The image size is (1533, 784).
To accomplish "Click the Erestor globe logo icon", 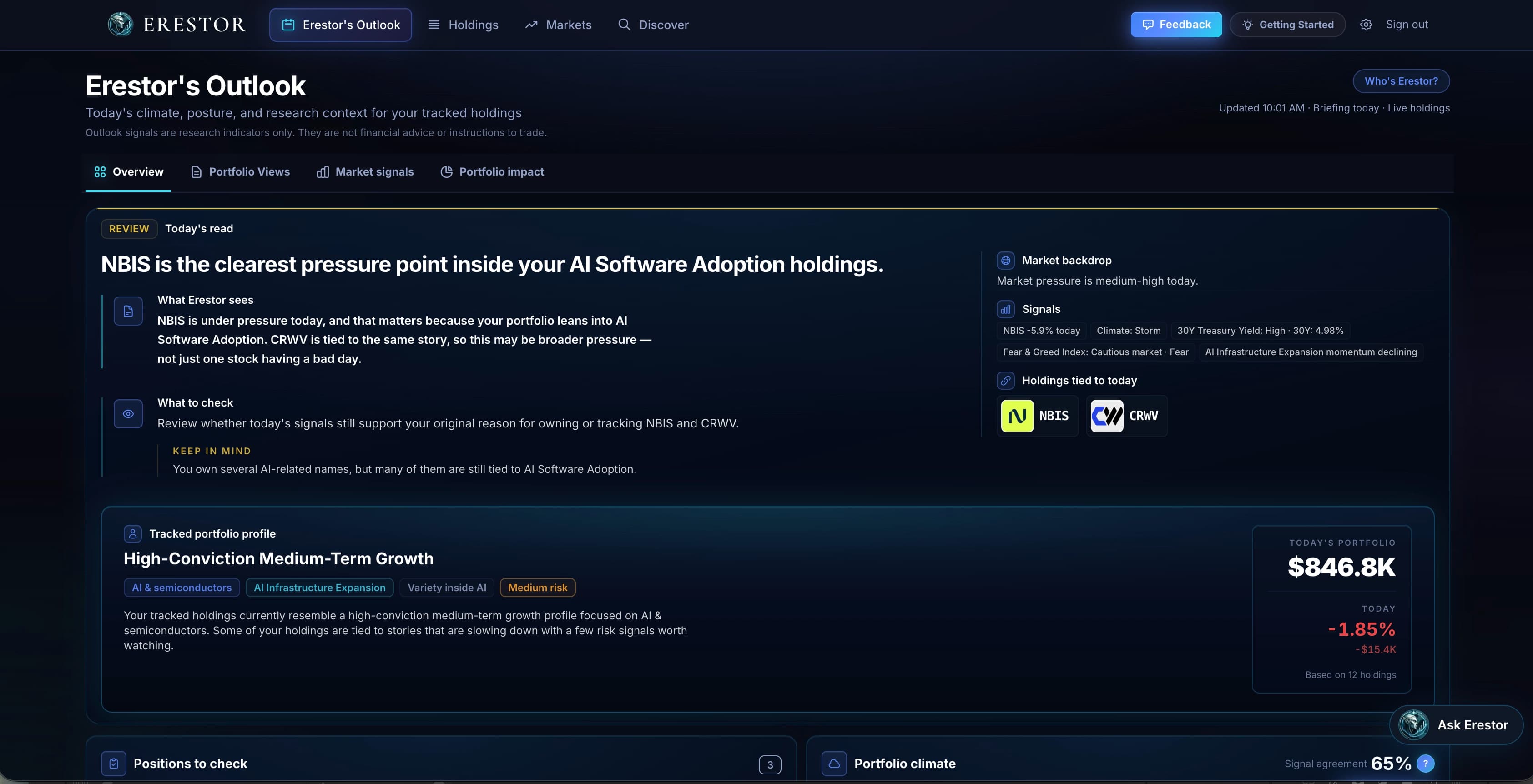I will (x=120, y=25).
